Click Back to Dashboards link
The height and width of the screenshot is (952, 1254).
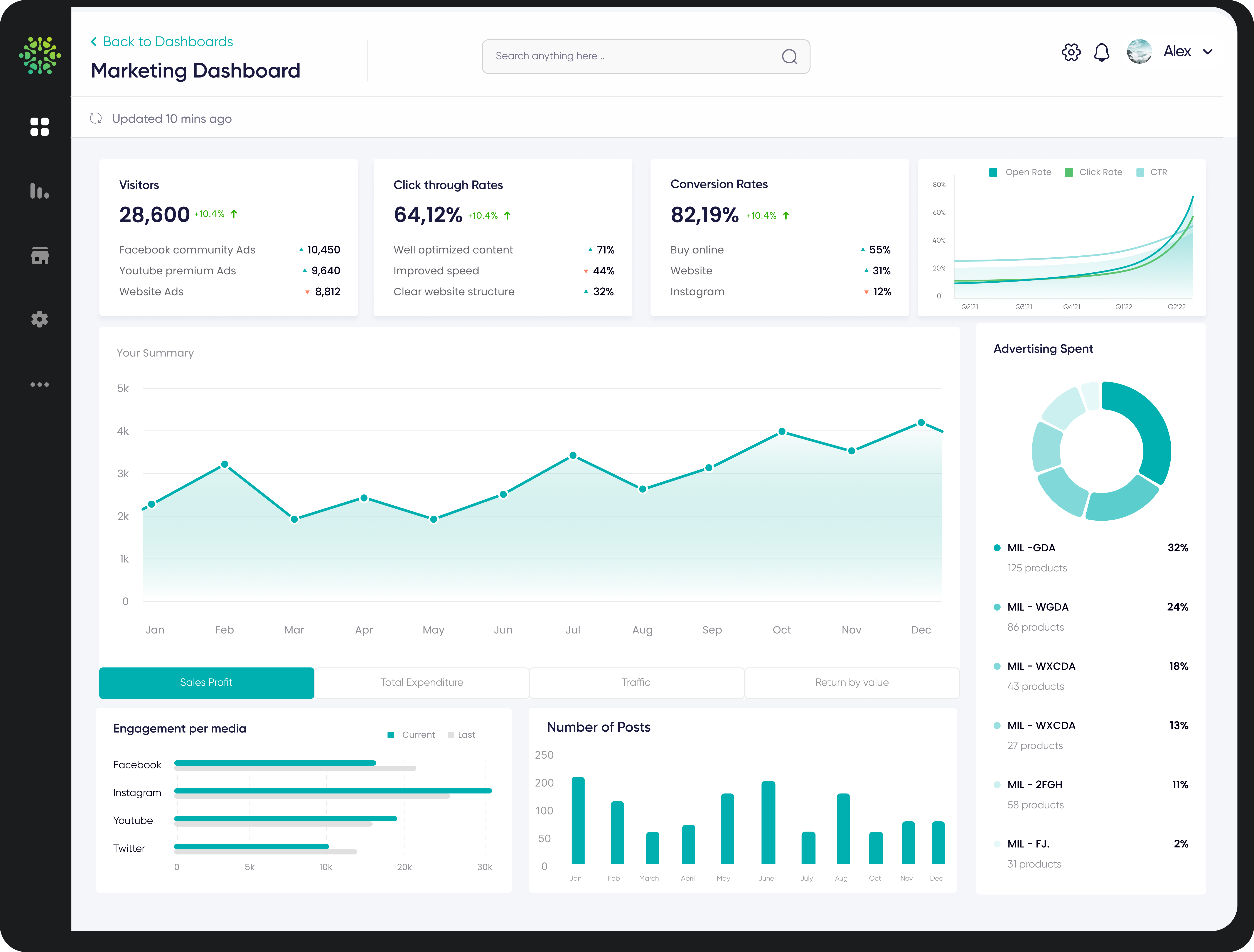(x=162, y=41)
